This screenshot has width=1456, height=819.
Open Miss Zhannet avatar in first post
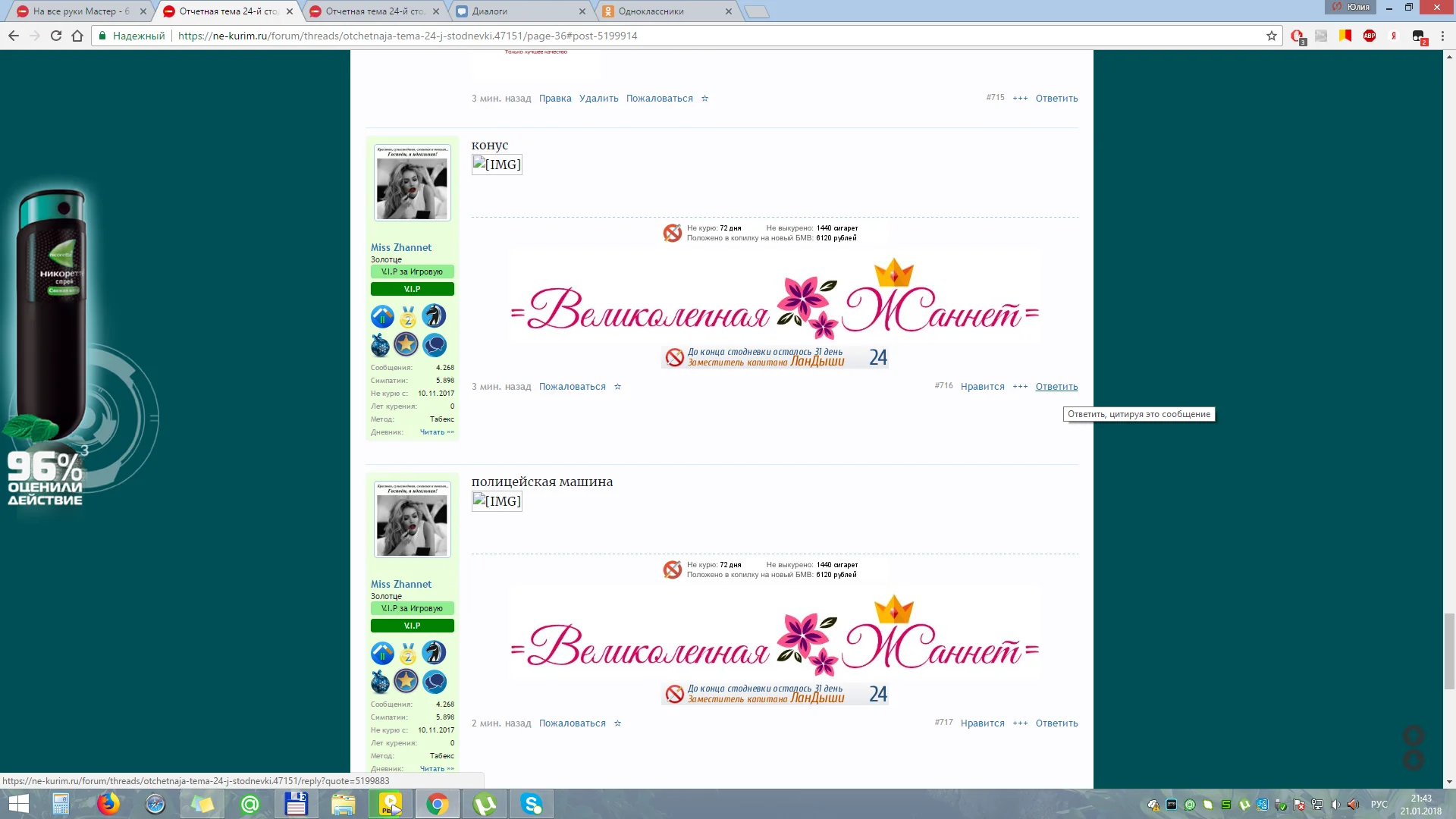coord(412,183)
